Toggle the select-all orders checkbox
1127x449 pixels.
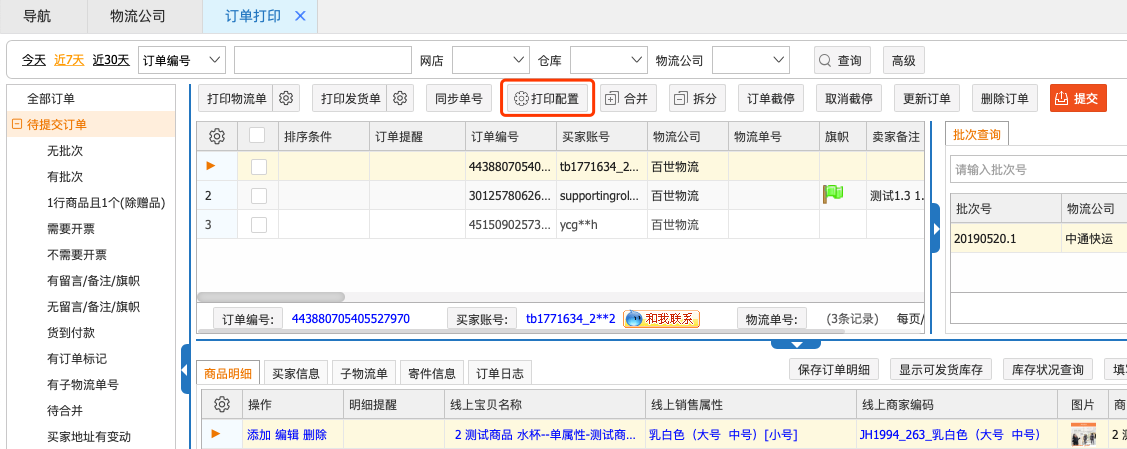coord(257,136)
